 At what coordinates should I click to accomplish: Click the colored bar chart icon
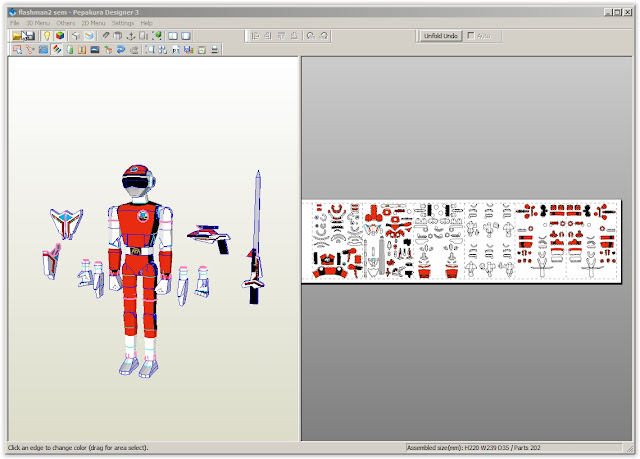[189, 50]
